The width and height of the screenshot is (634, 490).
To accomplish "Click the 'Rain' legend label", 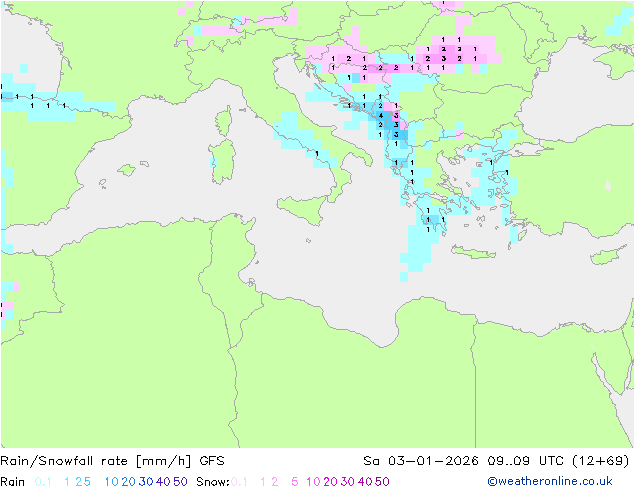I will point(13,482).
